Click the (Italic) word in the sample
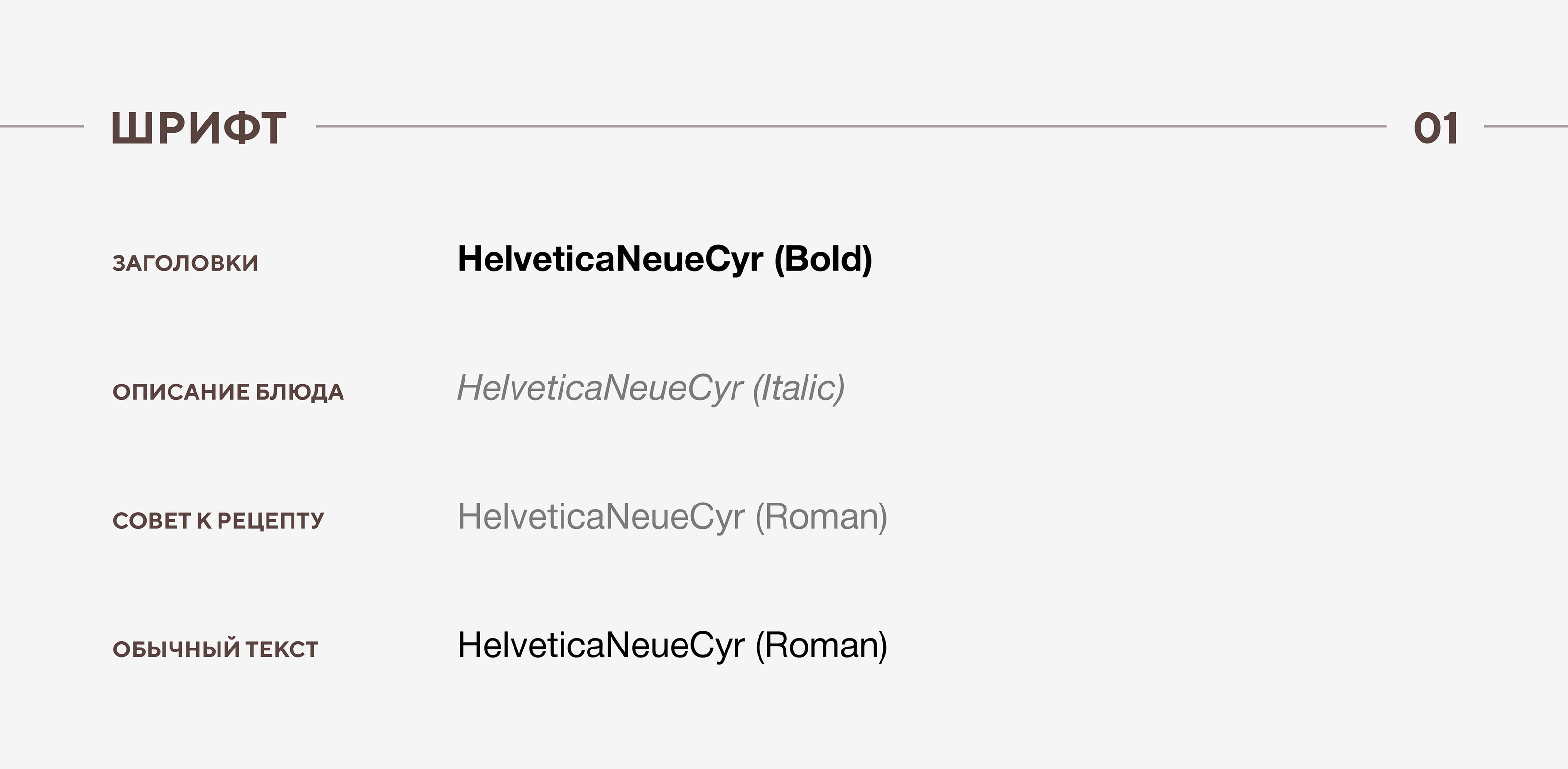This screenshot has height=769, width=1568. (x=799, y=388)
